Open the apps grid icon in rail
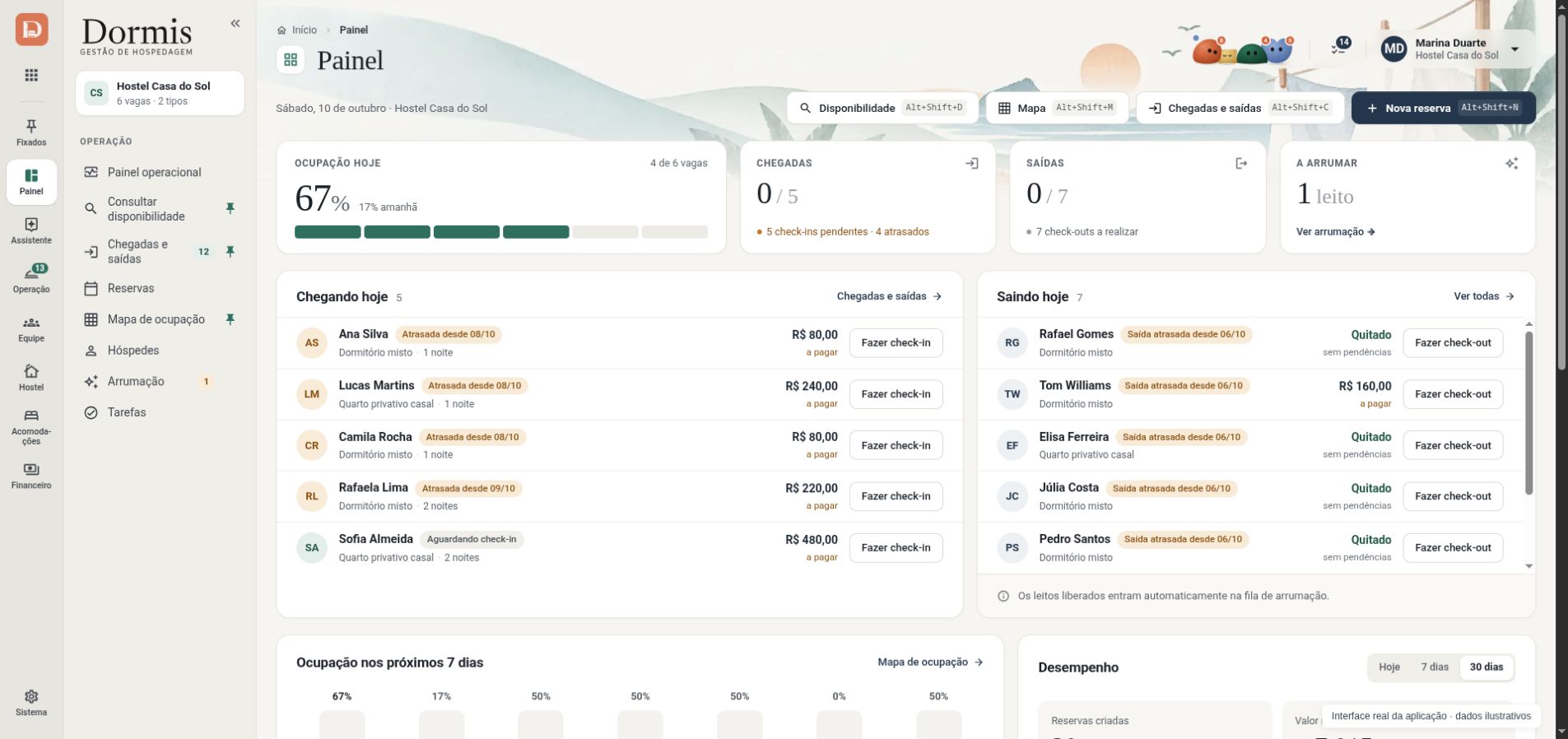The image size is (1568, 739). [31, 75]
